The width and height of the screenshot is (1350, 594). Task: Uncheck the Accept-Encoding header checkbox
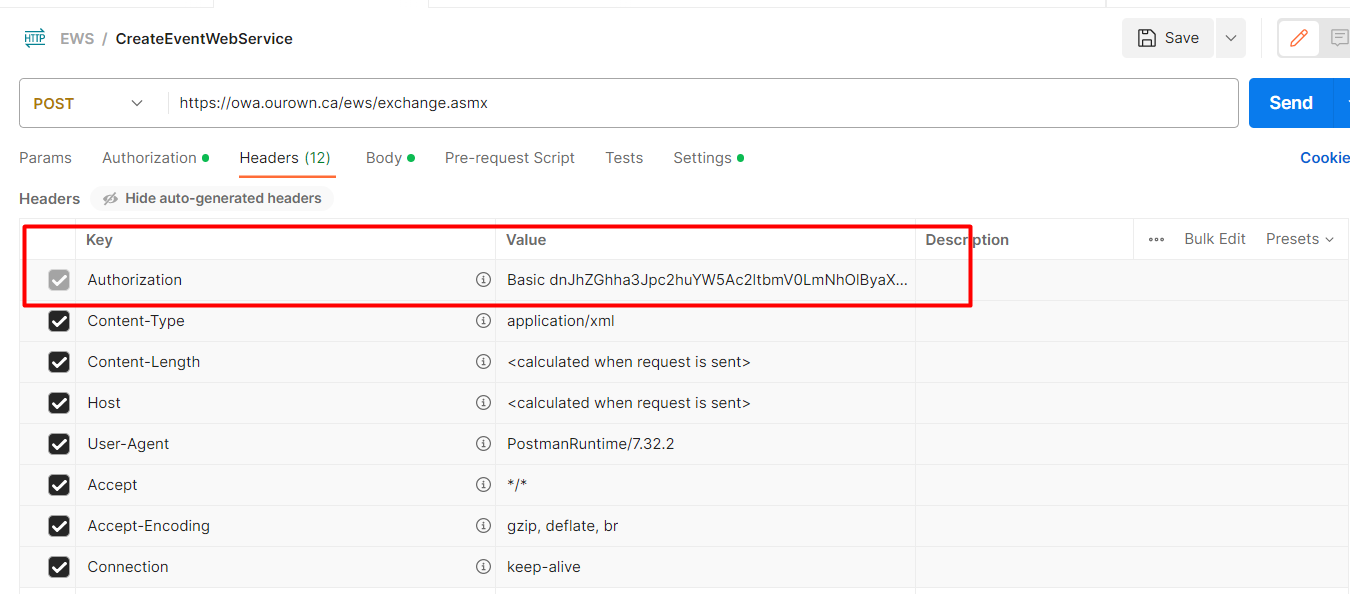(x=59, y=526)
